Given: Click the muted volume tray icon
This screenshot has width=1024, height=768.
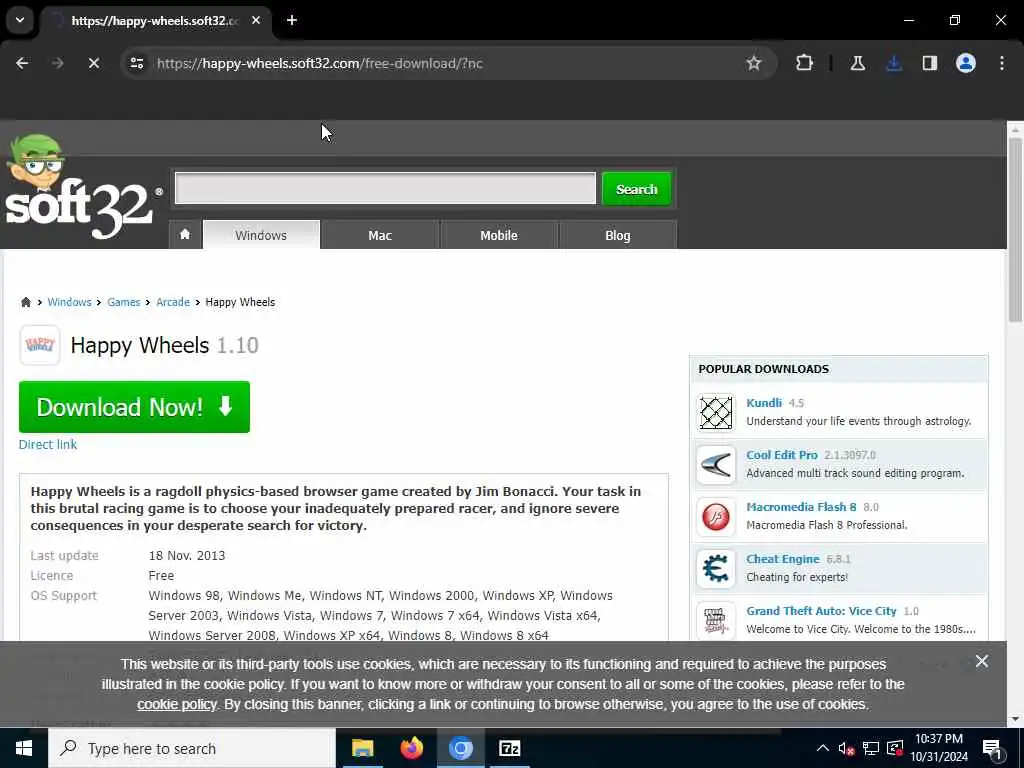Looking at the screenshot, I should 846,748.
